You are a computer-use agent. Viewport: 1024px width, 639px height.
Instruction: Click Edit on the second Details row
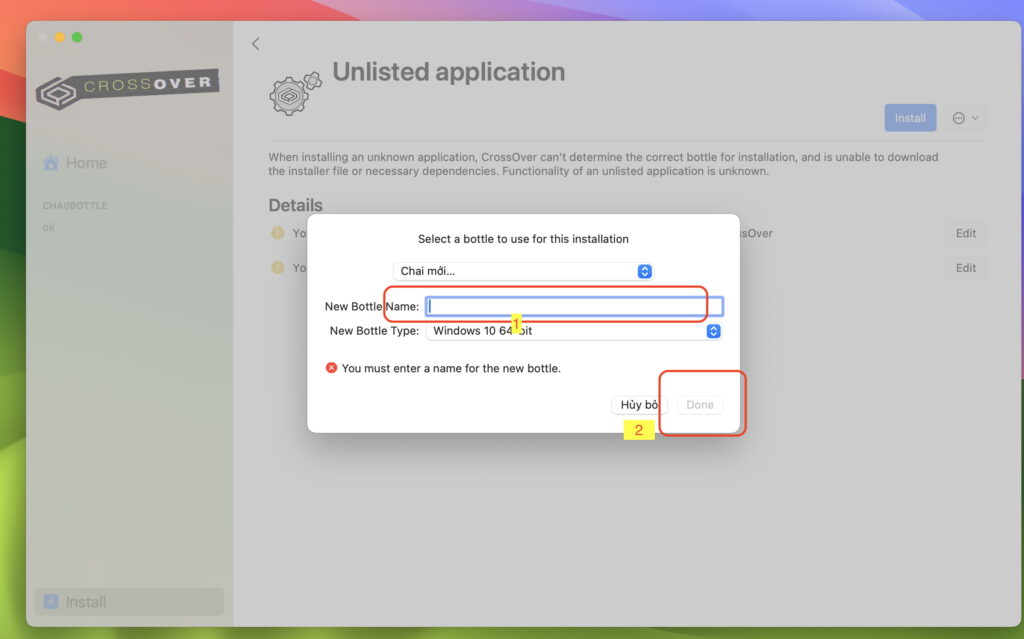click(x=965, y=268)
